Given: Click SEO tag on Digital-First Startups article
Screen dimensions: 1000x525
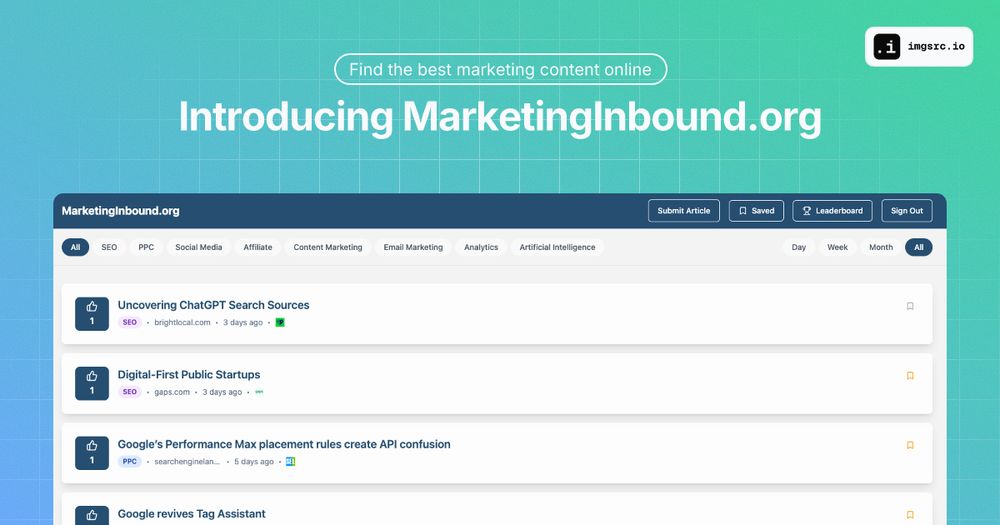Looking at the screenshot, I should click(x=129, y=392).
